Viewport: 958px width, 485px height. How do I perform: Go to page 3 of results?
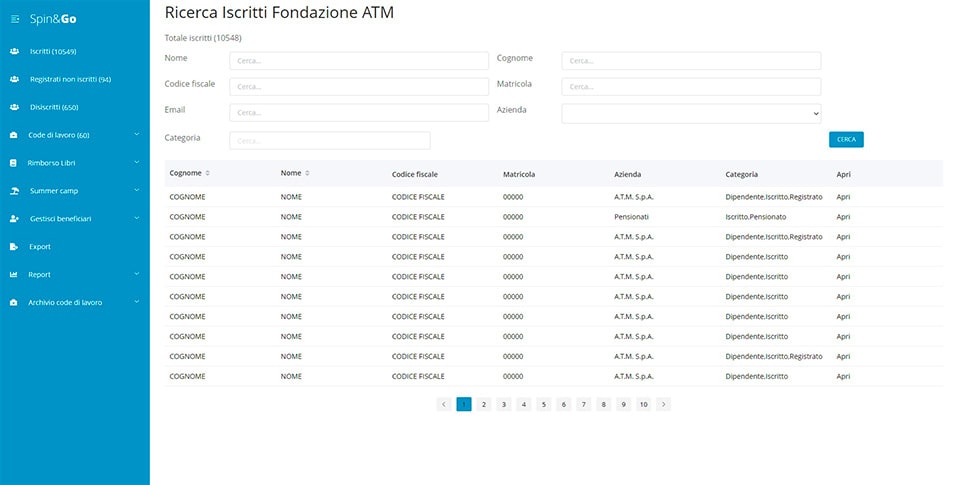point(503,404)
